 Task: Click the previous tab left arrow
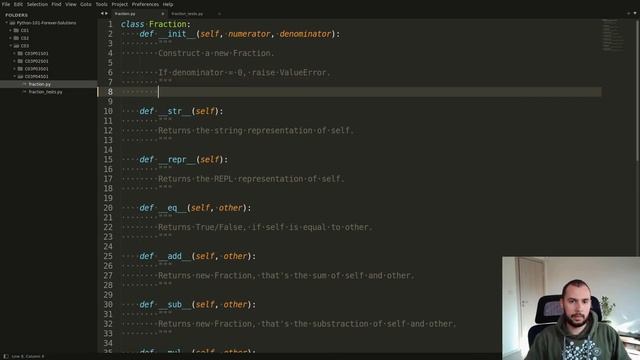coord(102,13)
